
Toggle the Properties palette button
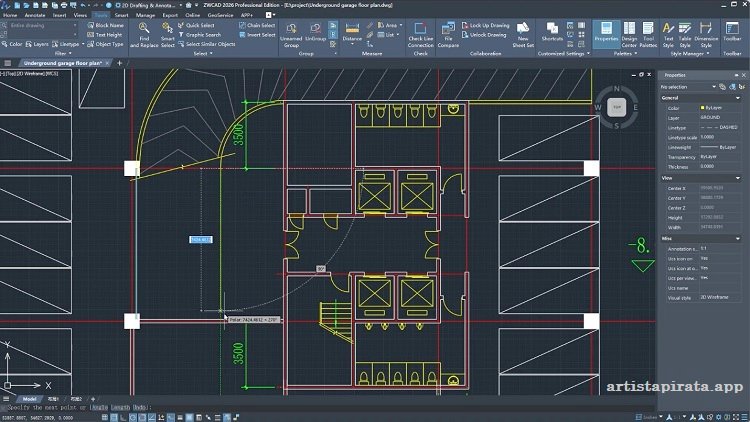coord(606,34)
